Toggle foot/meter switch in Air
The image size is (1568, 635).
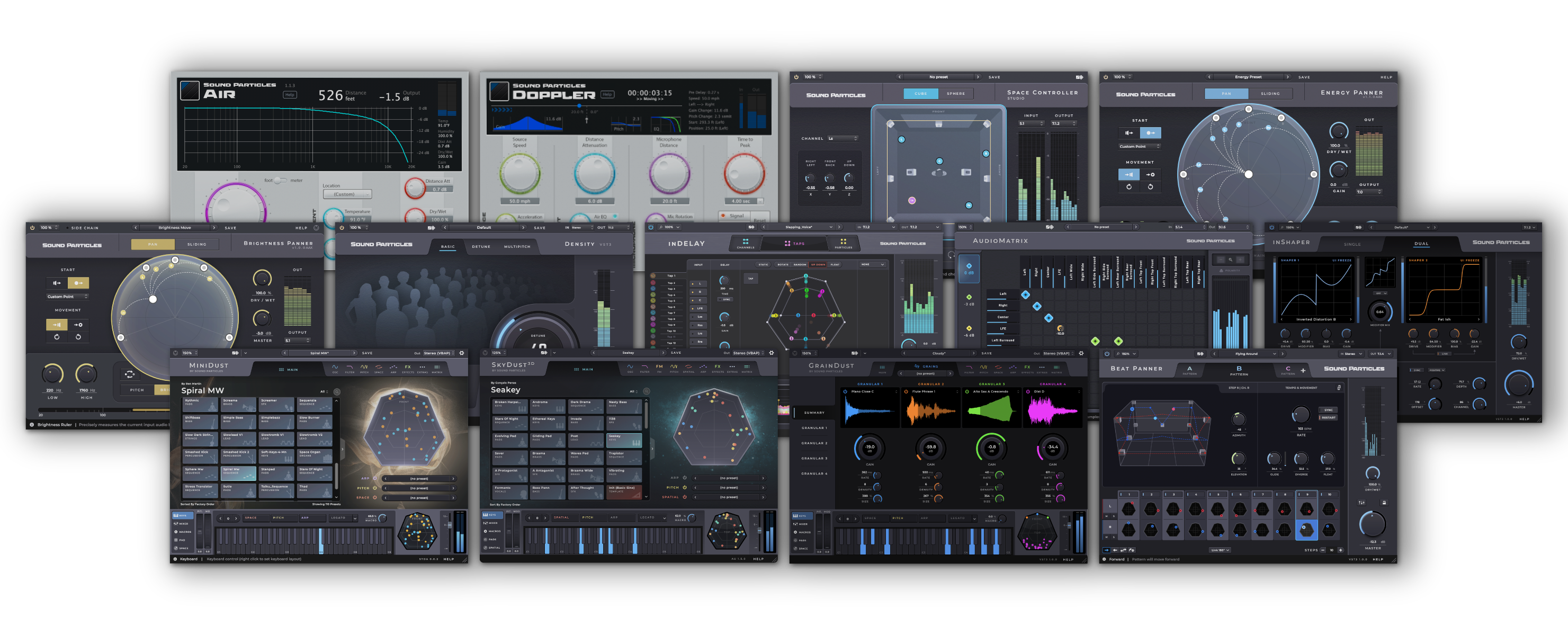pos(280,180)
